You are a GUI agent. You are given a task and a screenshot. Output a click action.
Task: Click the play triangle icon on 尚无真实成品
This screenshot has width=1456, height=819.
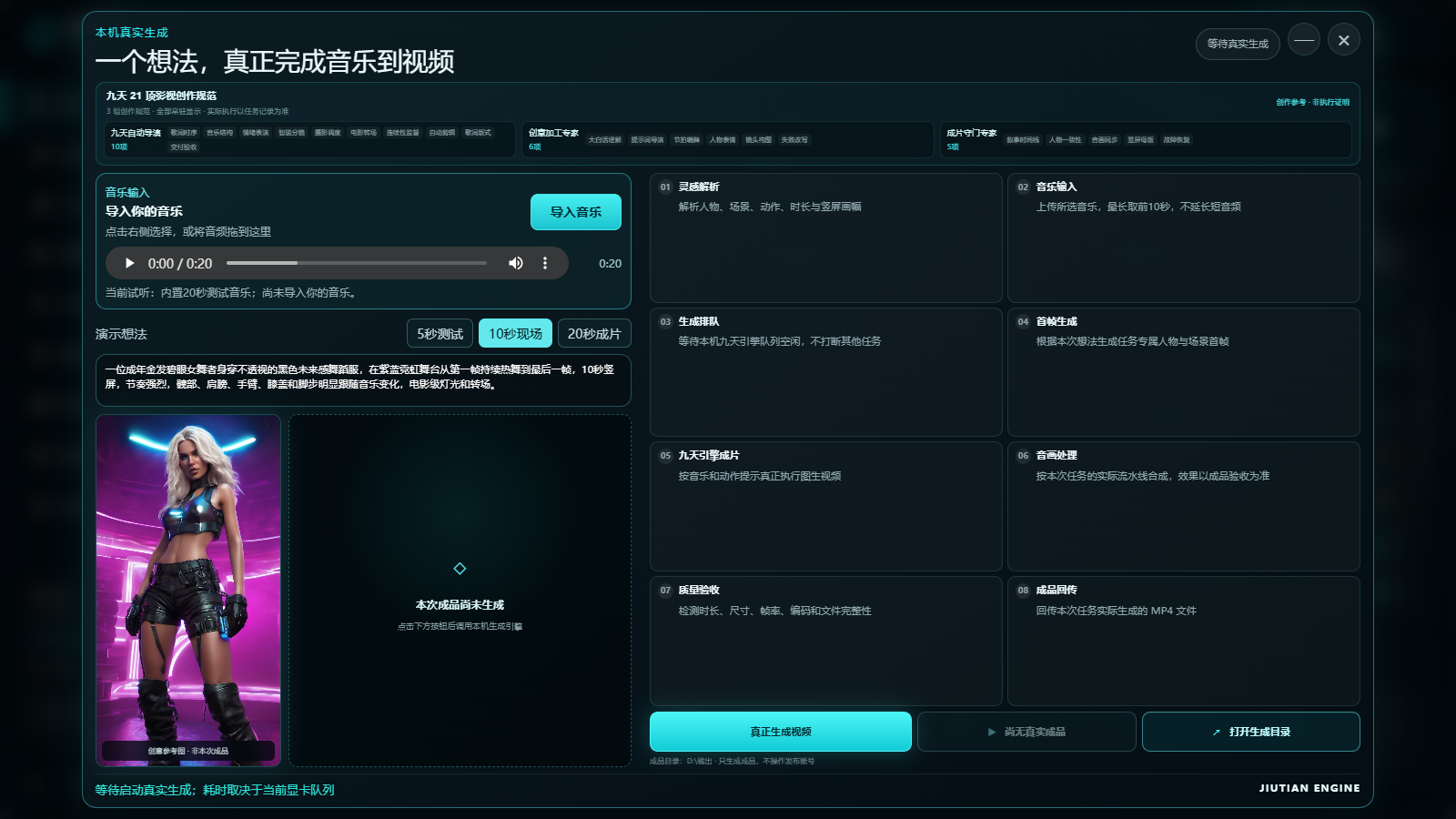tap(992, 732)
